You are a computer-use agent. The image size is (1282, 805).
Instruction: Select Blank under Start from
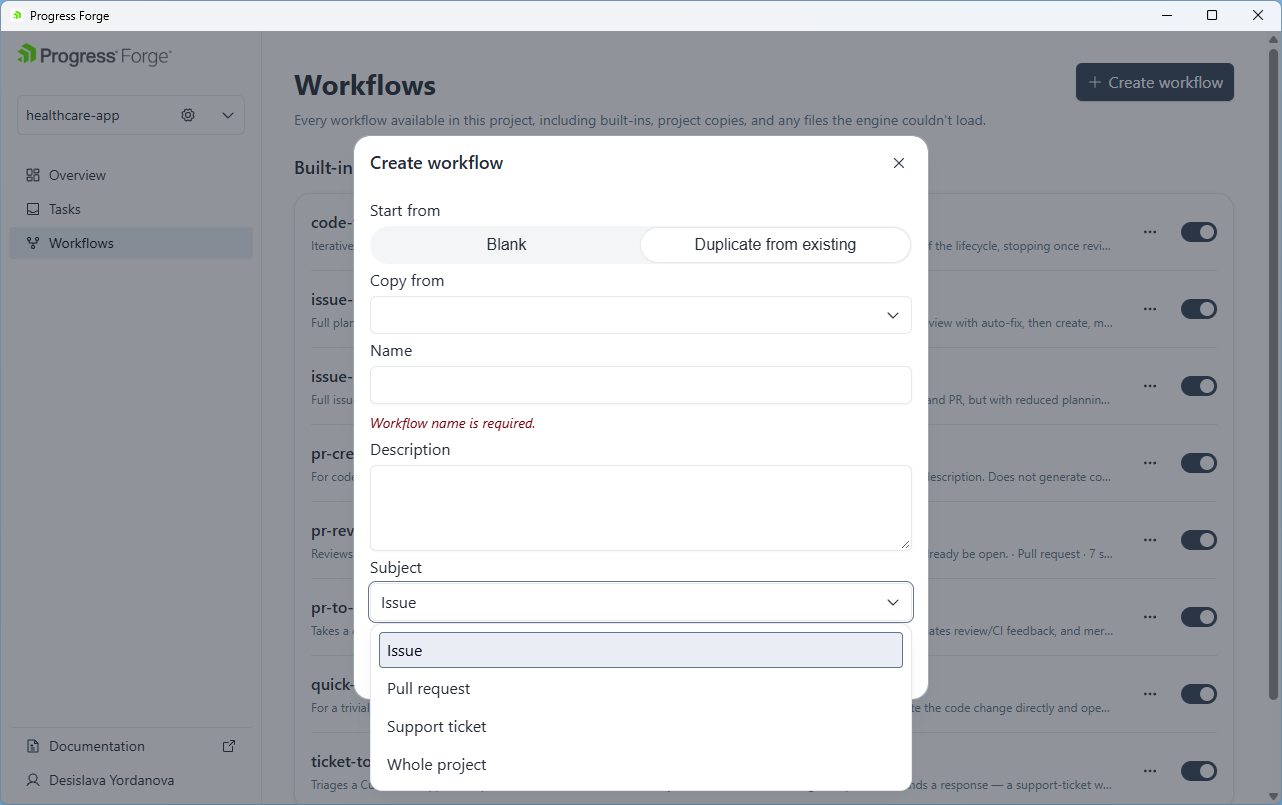click(506, 244)
